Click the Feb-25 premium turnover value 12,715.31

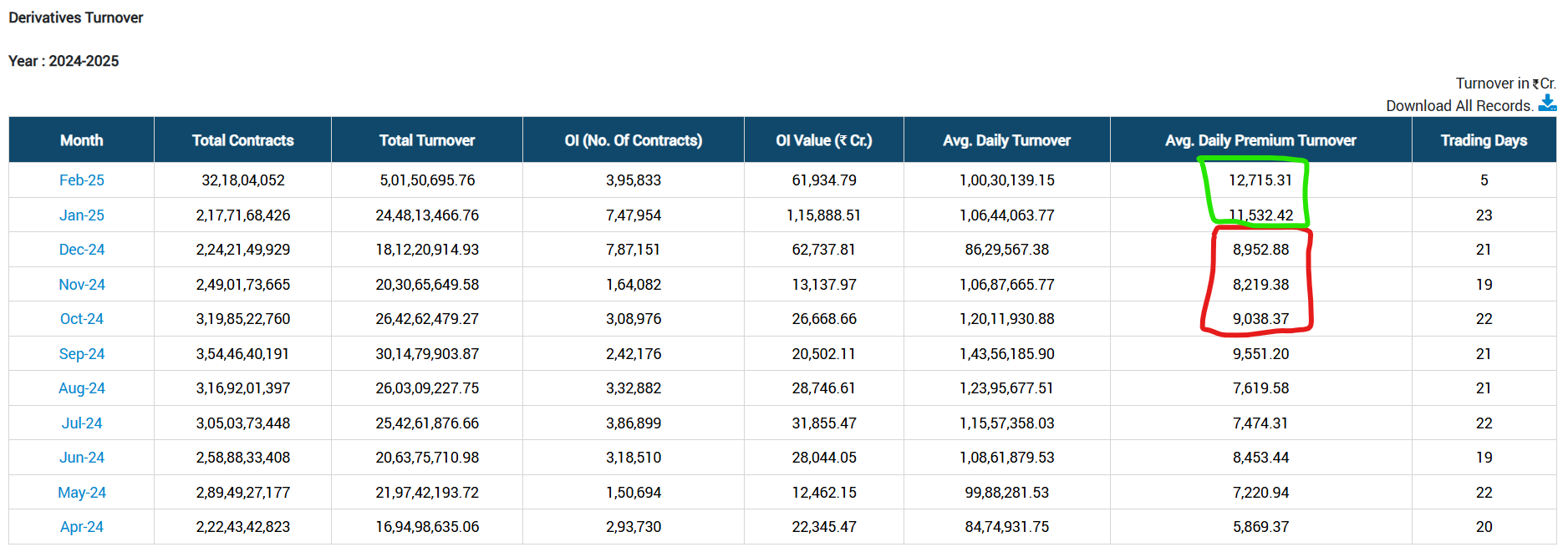pyautogui.click(x=1260, y=180)
